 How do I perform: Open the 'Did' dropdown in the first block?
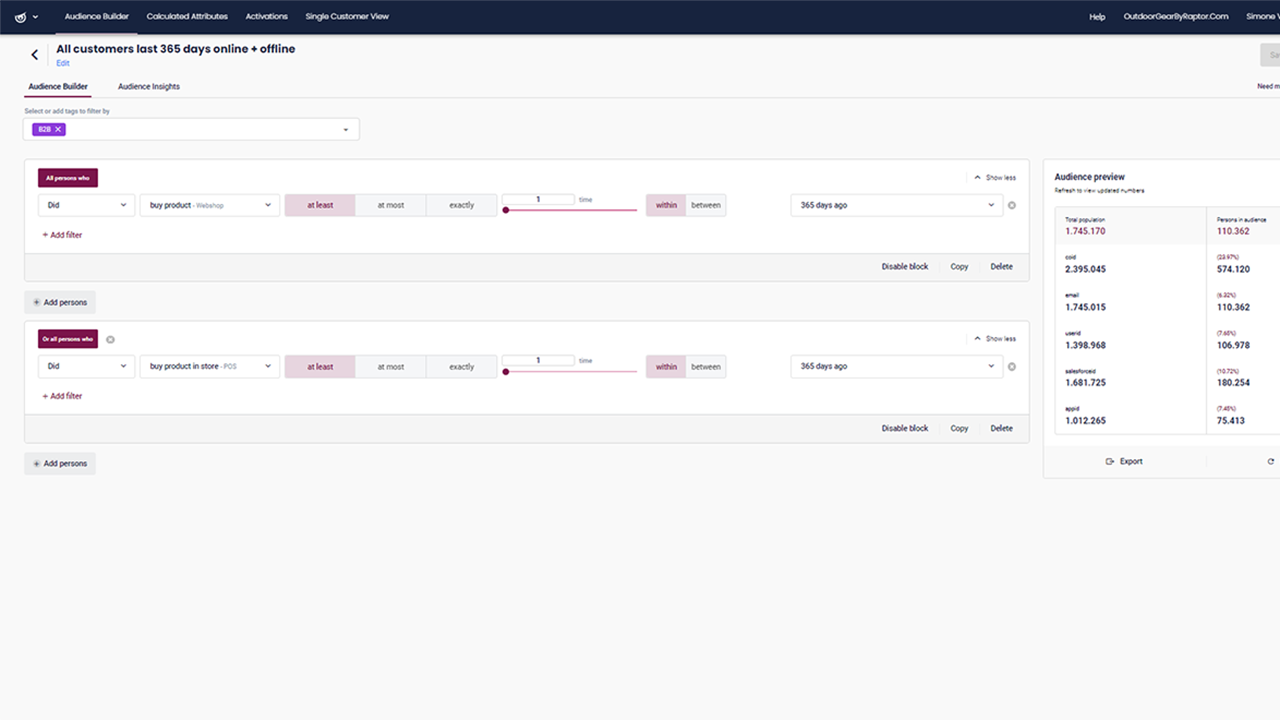click(x=86, y=205)
